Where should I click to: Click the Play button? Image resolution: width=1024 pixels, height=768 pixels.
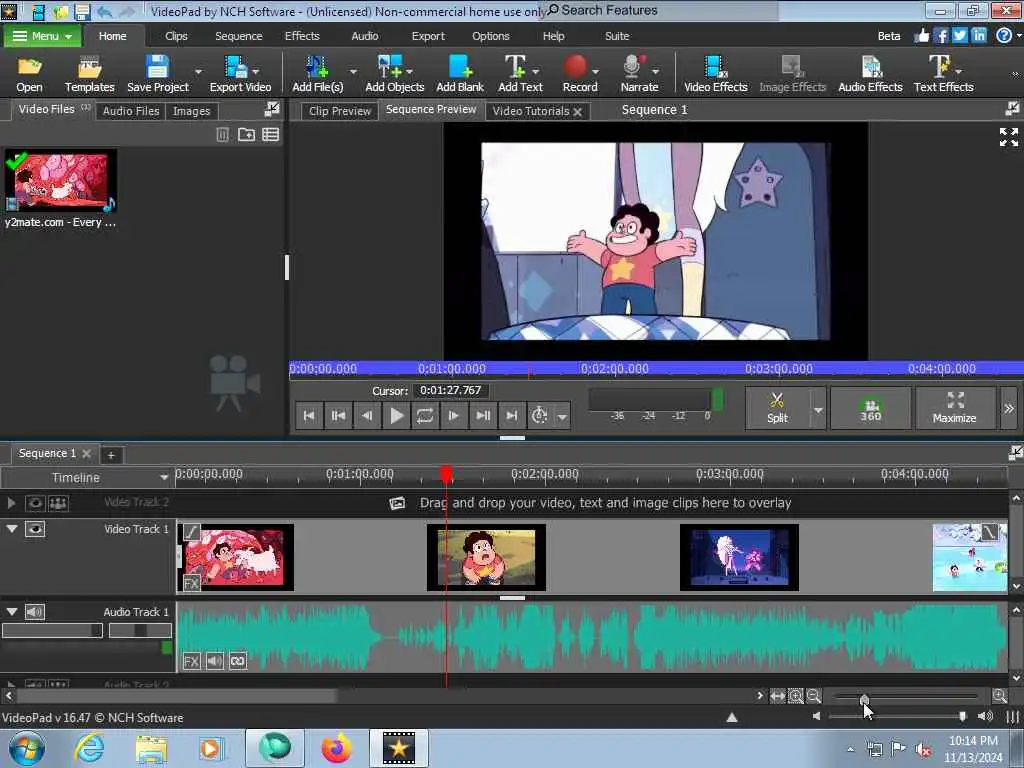396,415
